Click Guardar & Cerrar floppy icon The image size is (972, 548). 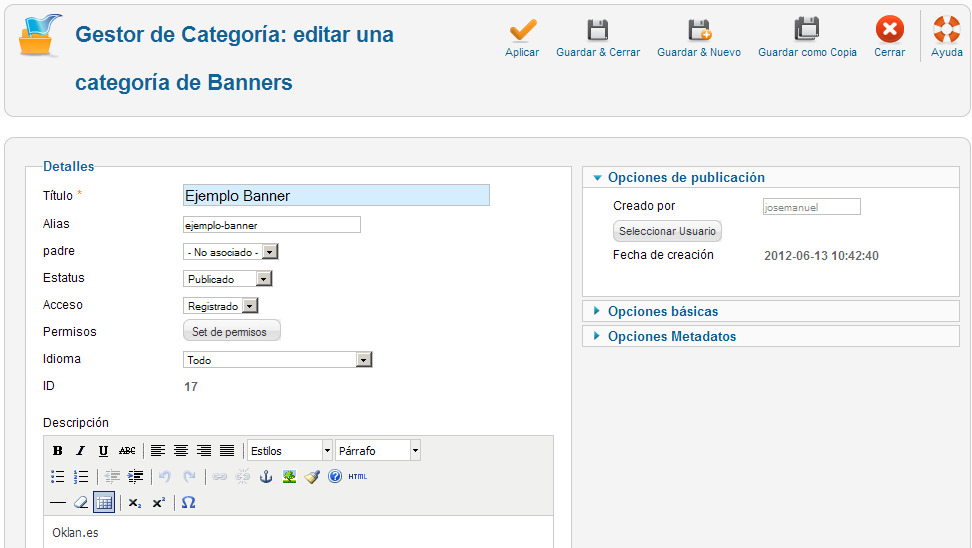(598, 30)
